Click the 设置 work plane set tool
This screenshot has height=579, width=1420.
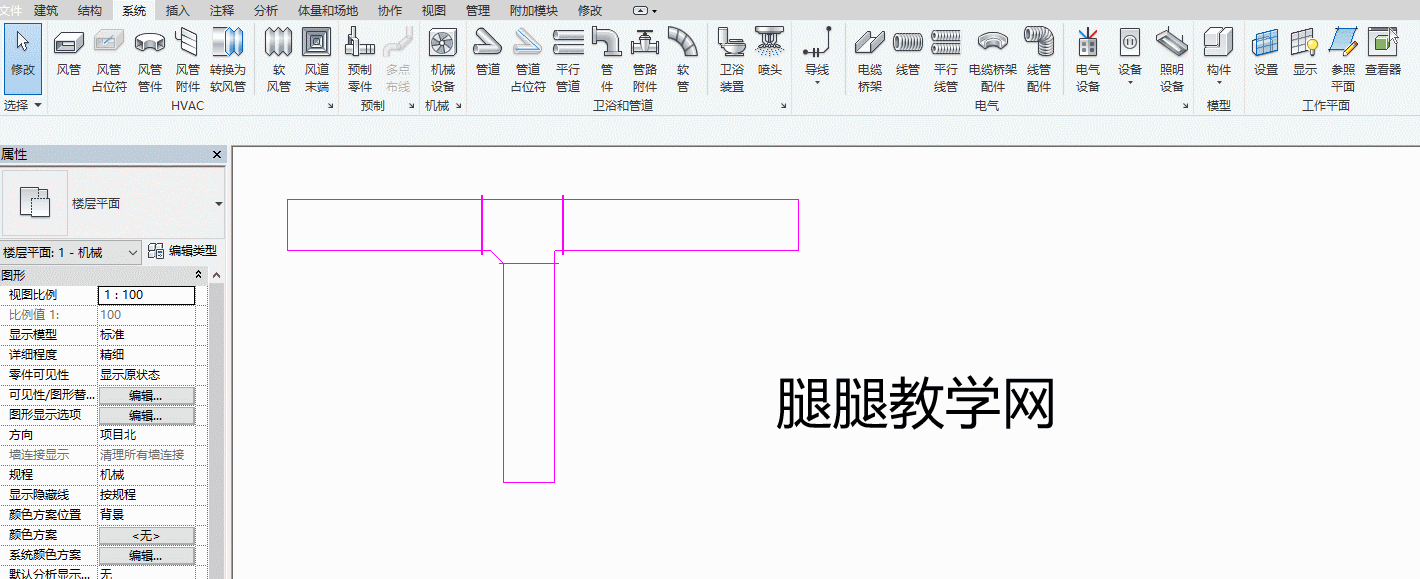1266,52
